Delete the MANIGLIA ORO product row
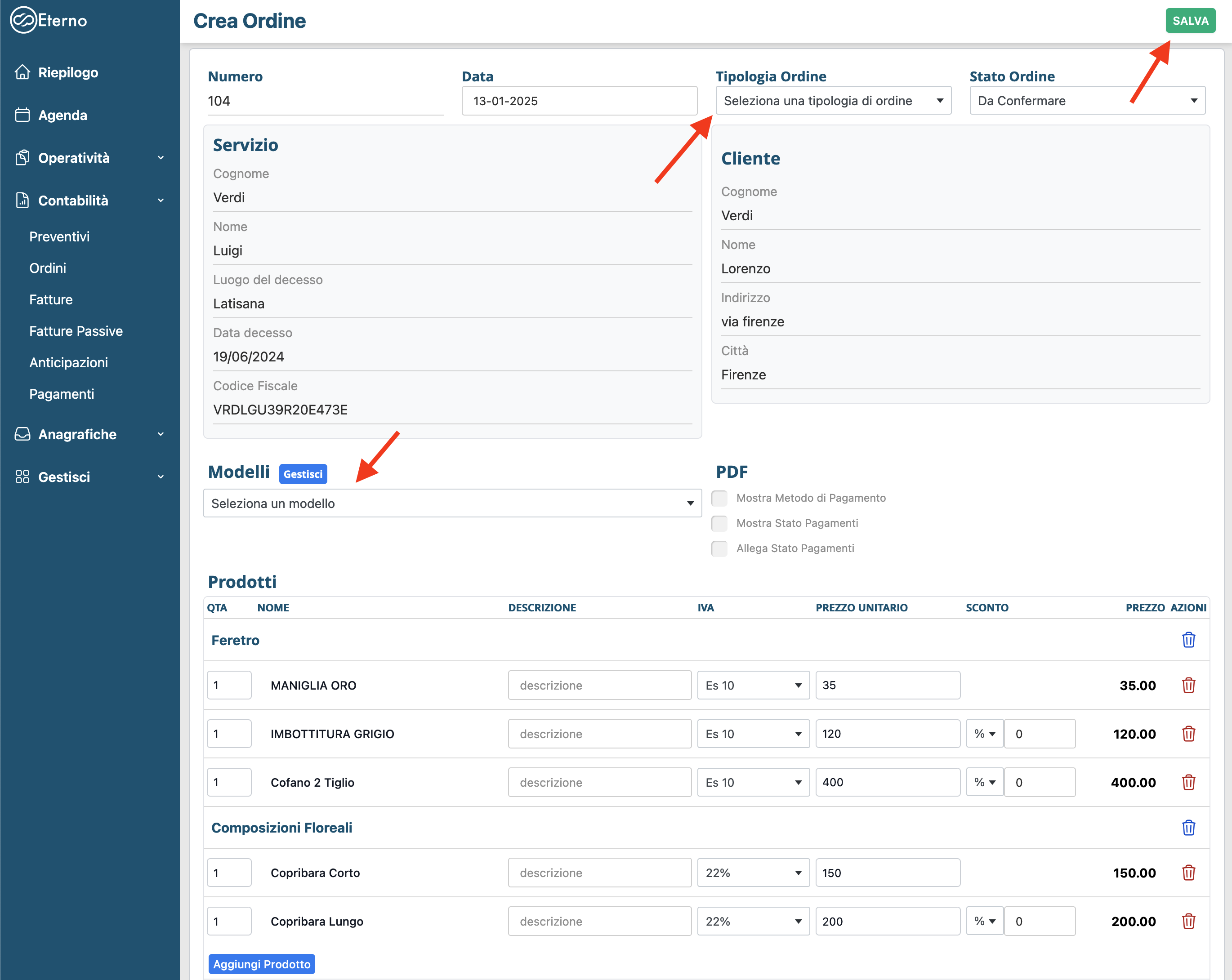The image size is (1232, 980). click(x=1188, y=685)
